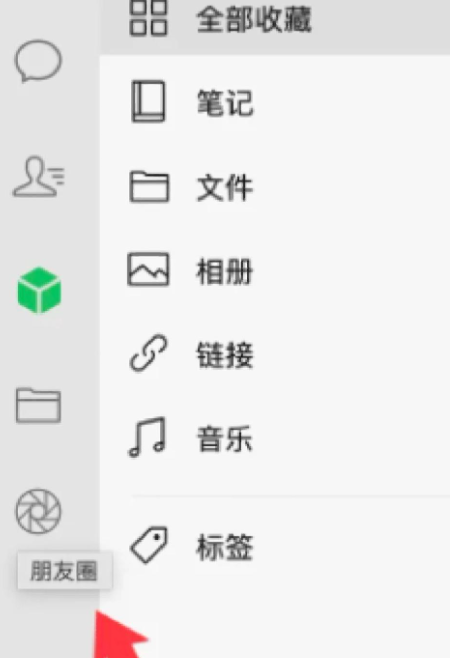Filter favorites by 音乐 label
450x658 pixels.
(225, 439)
